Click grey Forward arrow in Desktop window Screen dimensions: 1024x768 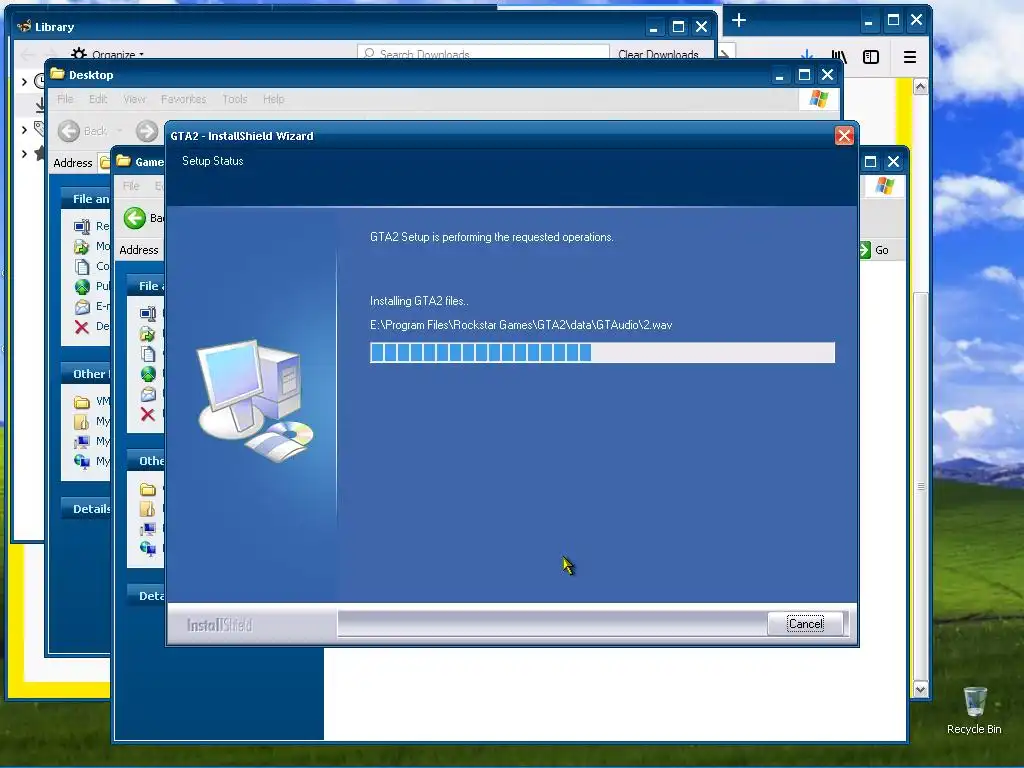[147, 131]
